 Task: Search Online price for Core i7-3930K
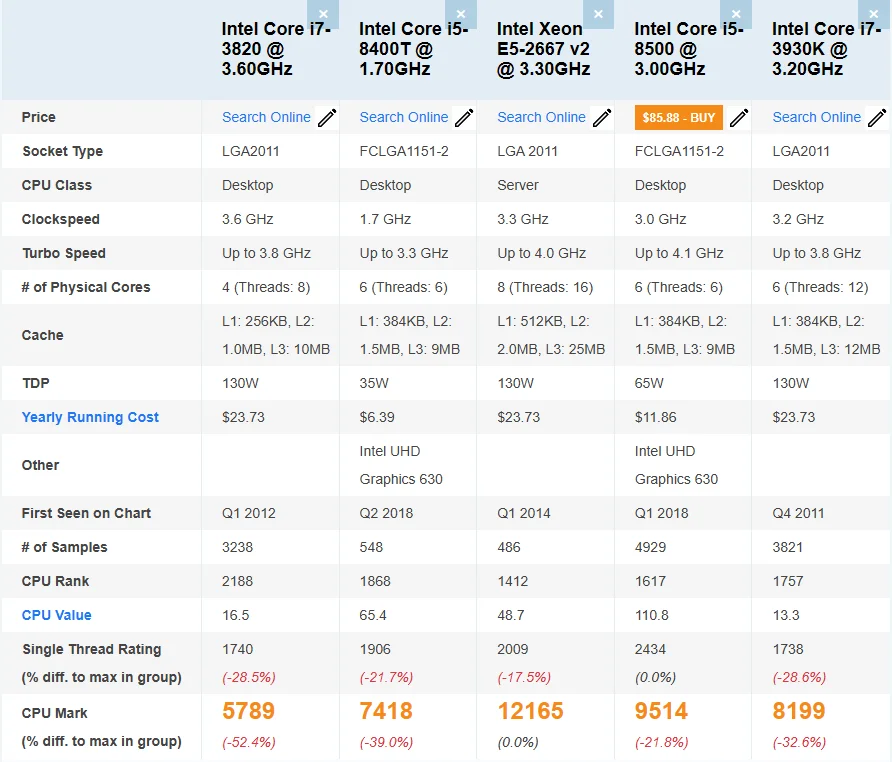(x=817, y=117)
